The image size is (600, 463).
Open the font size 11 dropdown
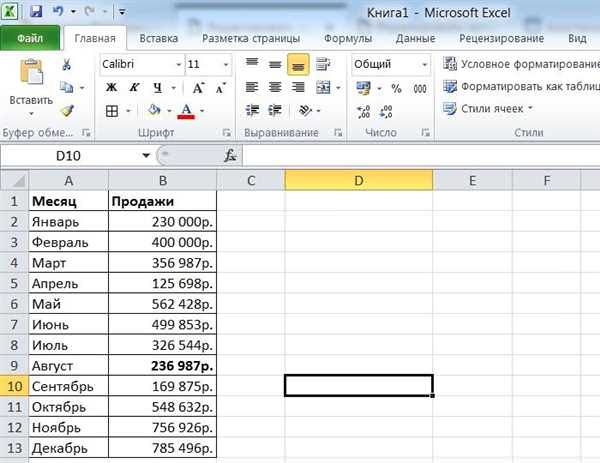click(226, 64)
